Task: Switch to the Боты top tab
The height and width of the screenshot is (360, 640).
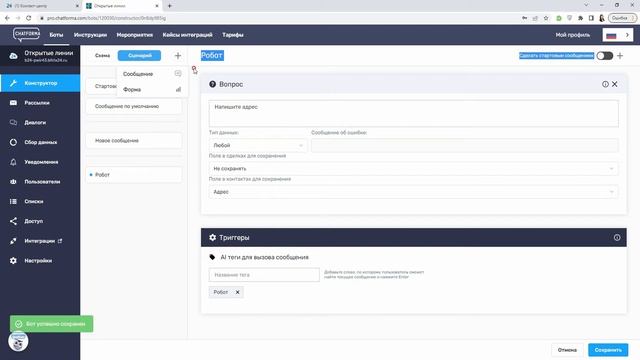Action: point(56,35)
